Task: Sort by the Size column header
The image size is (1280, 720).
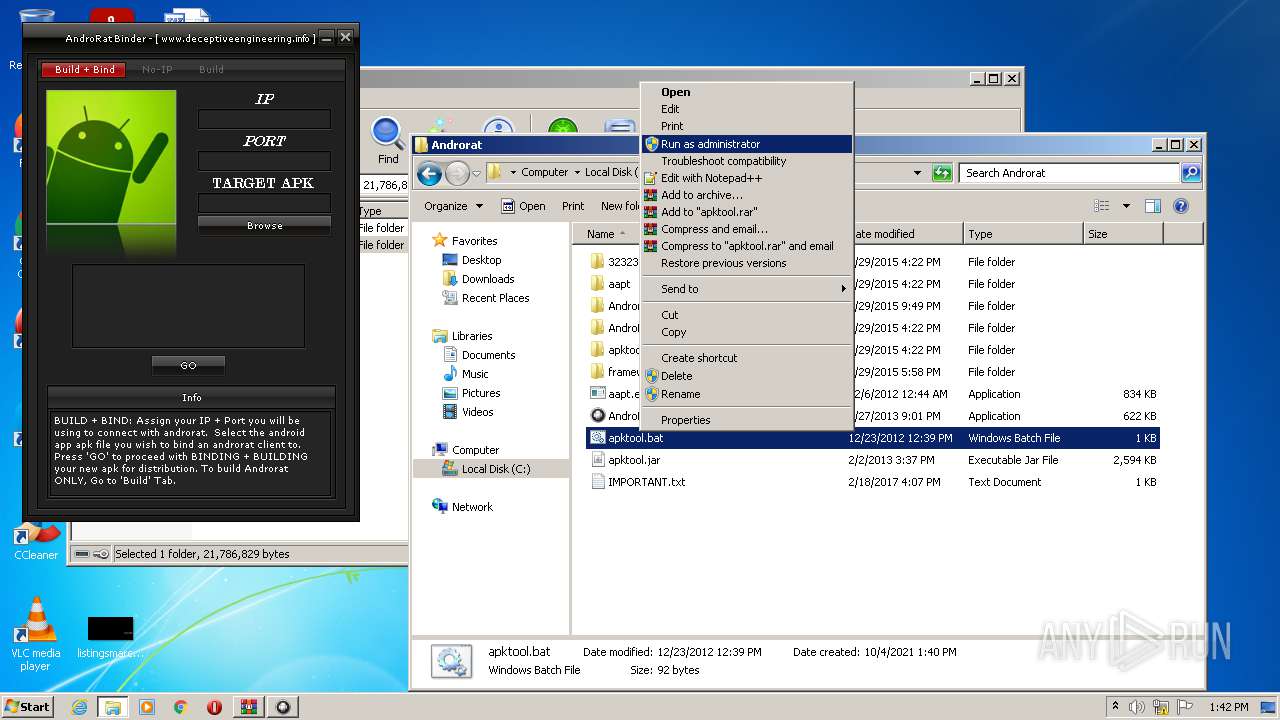Action: [1123, 234]
